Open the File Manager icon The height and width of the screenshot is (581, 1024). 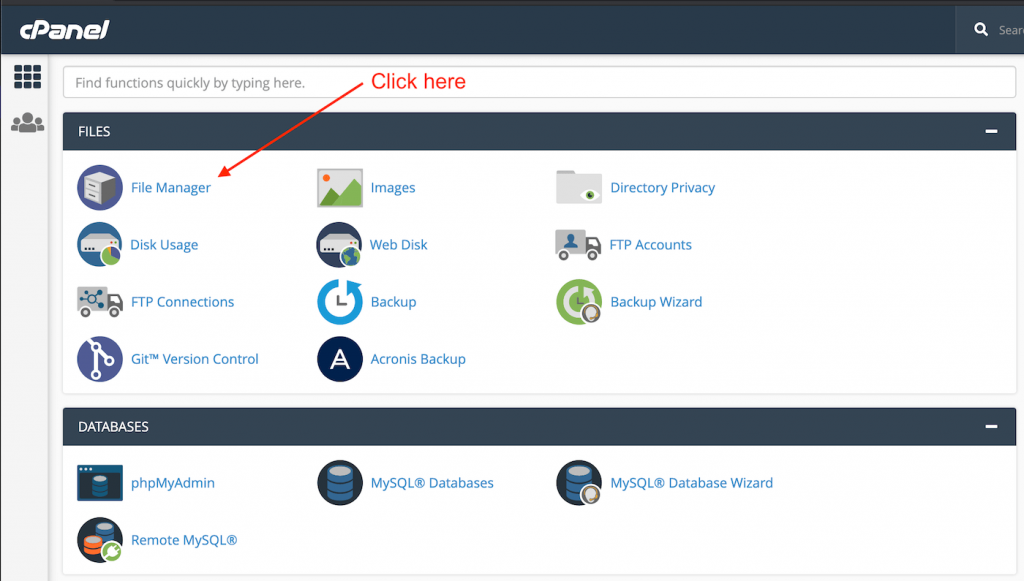point(100,187)
